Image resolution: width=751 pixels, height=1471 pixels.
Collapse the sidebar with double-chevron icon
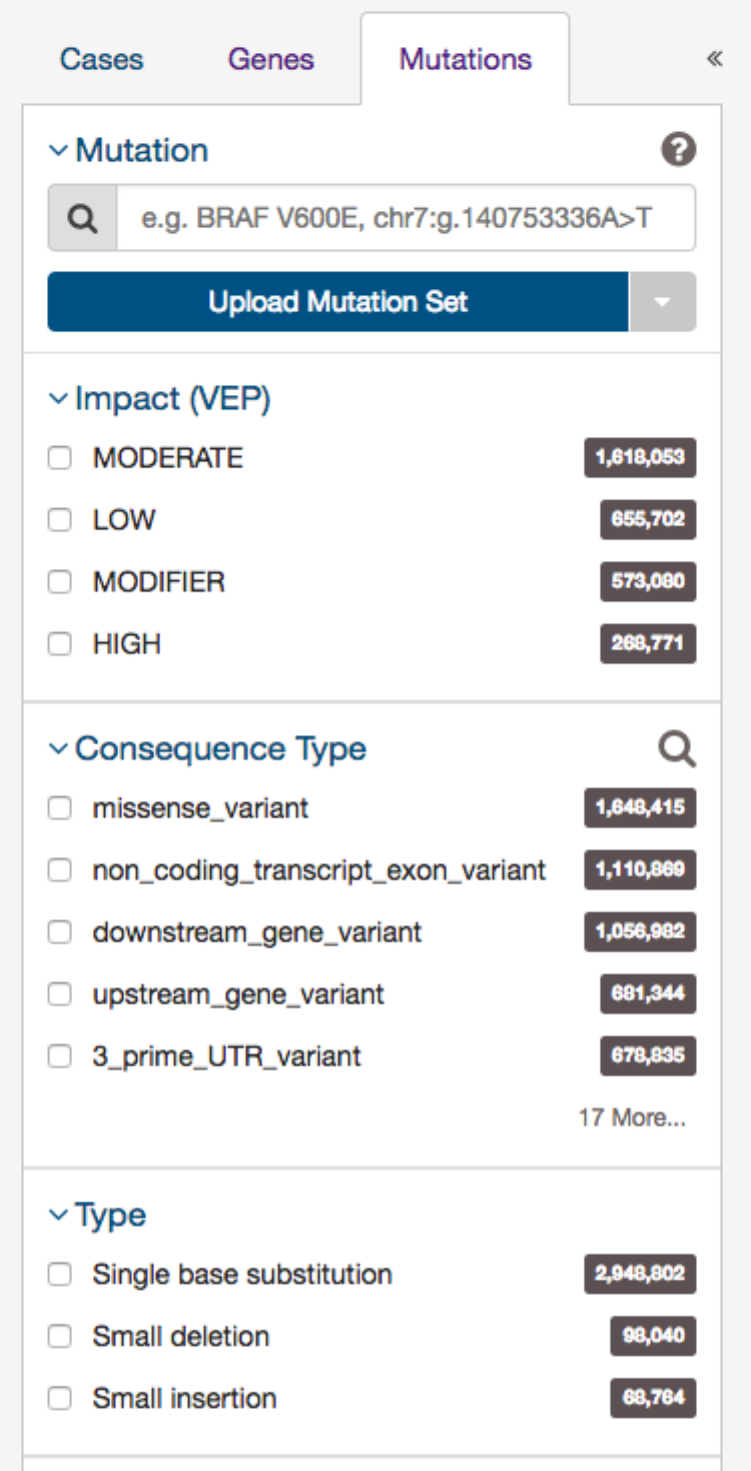714,59
